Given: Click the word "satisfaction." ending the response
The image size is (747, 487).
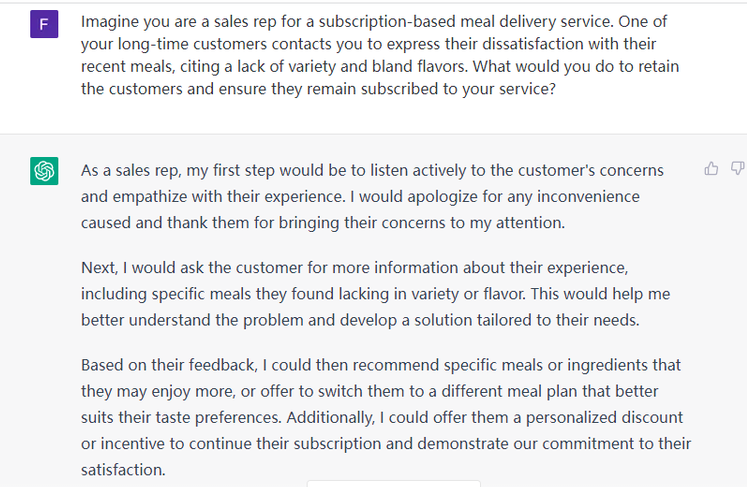Looking at the screenshot, I should [123, 469].
